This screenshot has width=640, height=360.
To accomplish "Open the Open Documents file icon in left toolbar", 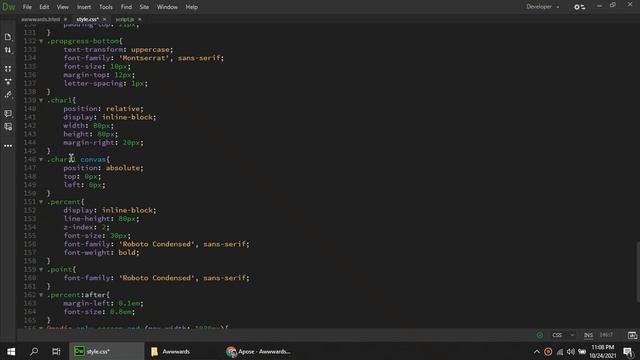I will (x=8, y=37).
